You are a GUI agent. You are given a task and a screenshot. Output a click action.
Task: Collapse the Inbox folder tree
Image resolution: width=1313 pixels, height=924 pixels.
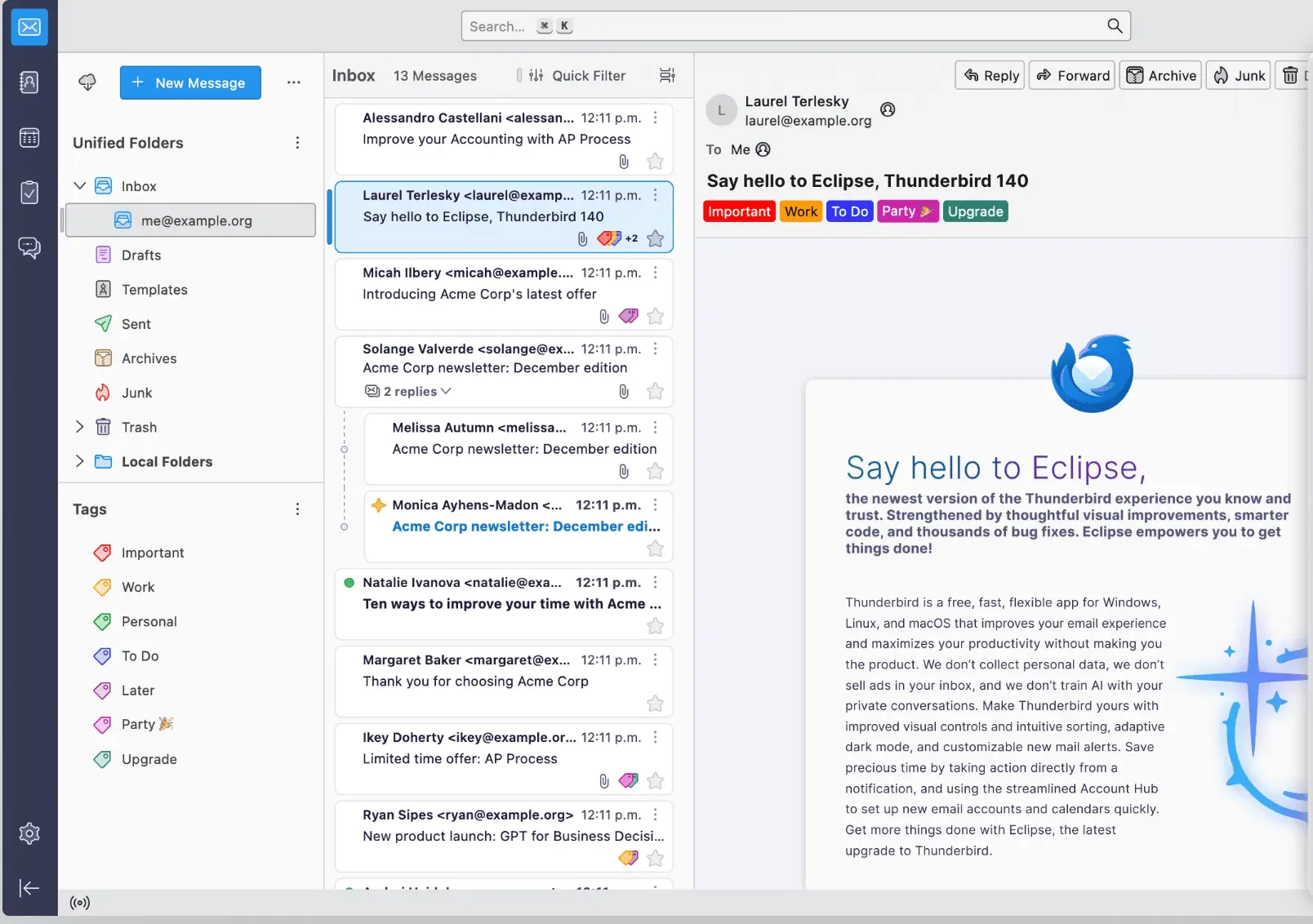click(79, 186)
